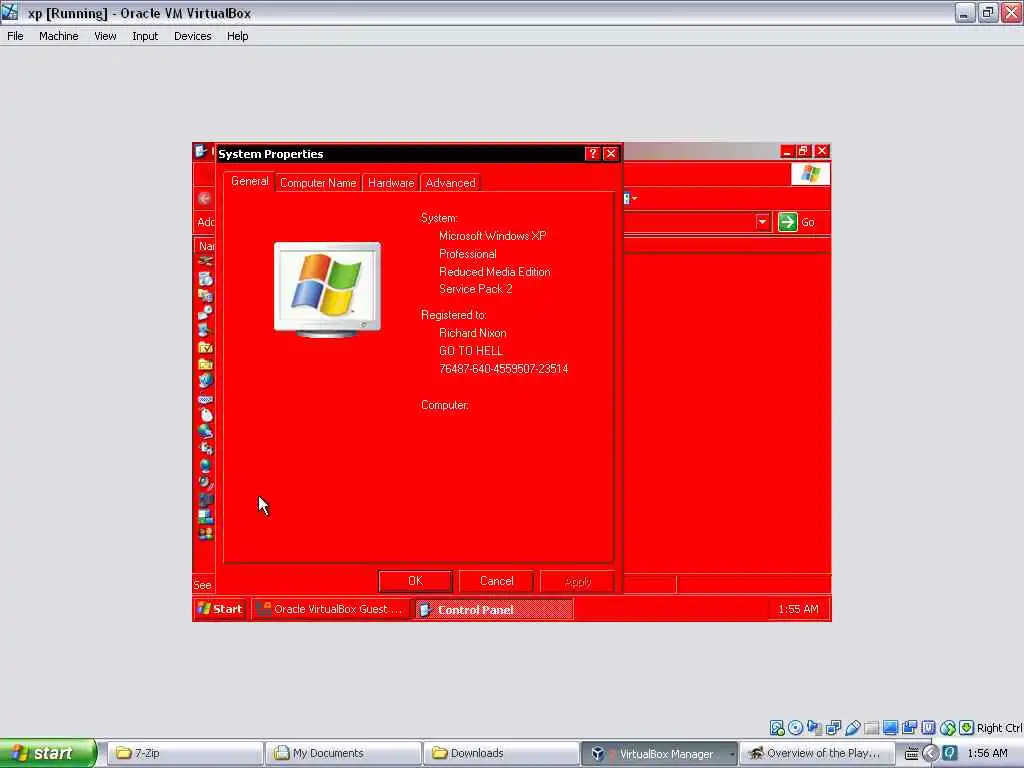
Task: Open the Input menu
Action: coord(145,36)
